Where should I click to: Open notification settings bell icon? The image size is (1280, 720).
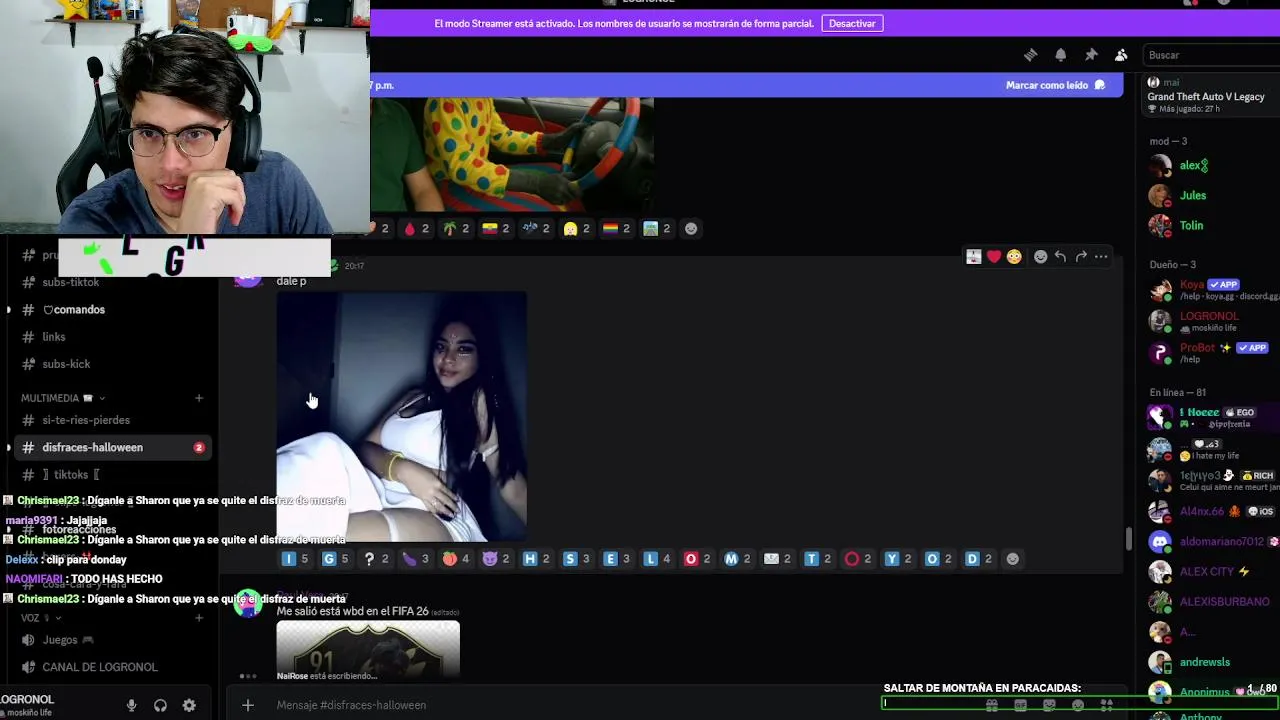pos(1061,55)
